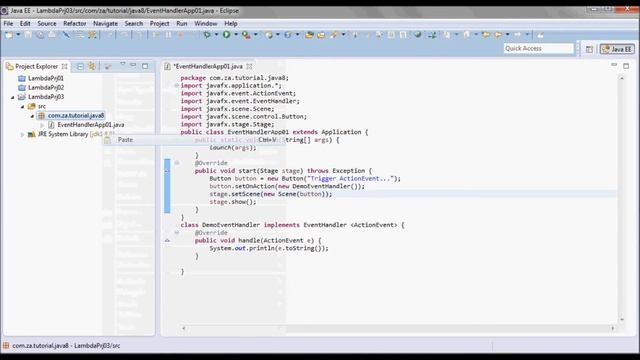
Task: Expand the EventHandlerApp01.java file node
Action: (x=42, y=125)
